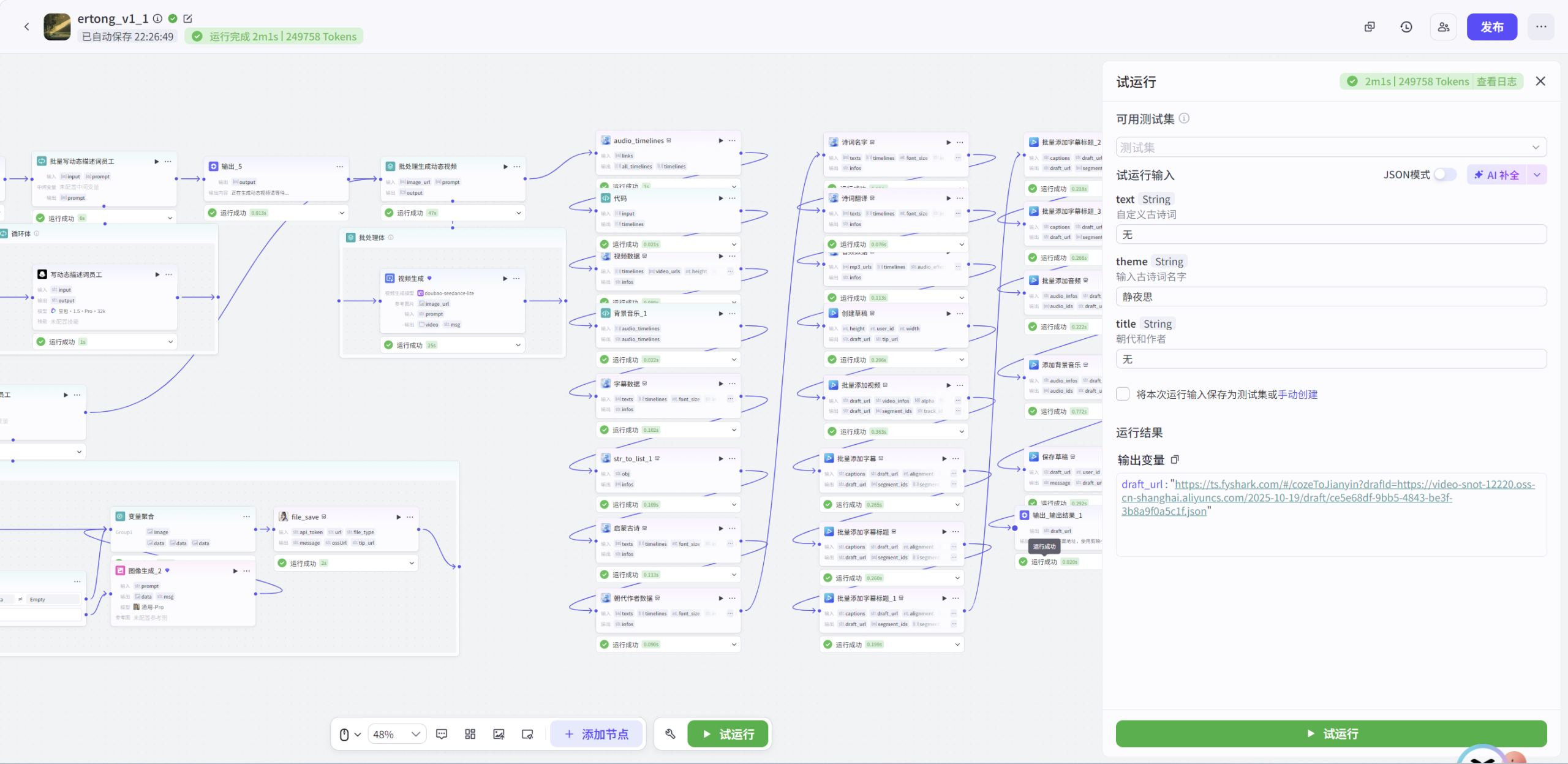Edit workflow name with pencil icon
Image resolution: width=1568 pixels, height=764 pixels.
188,18
